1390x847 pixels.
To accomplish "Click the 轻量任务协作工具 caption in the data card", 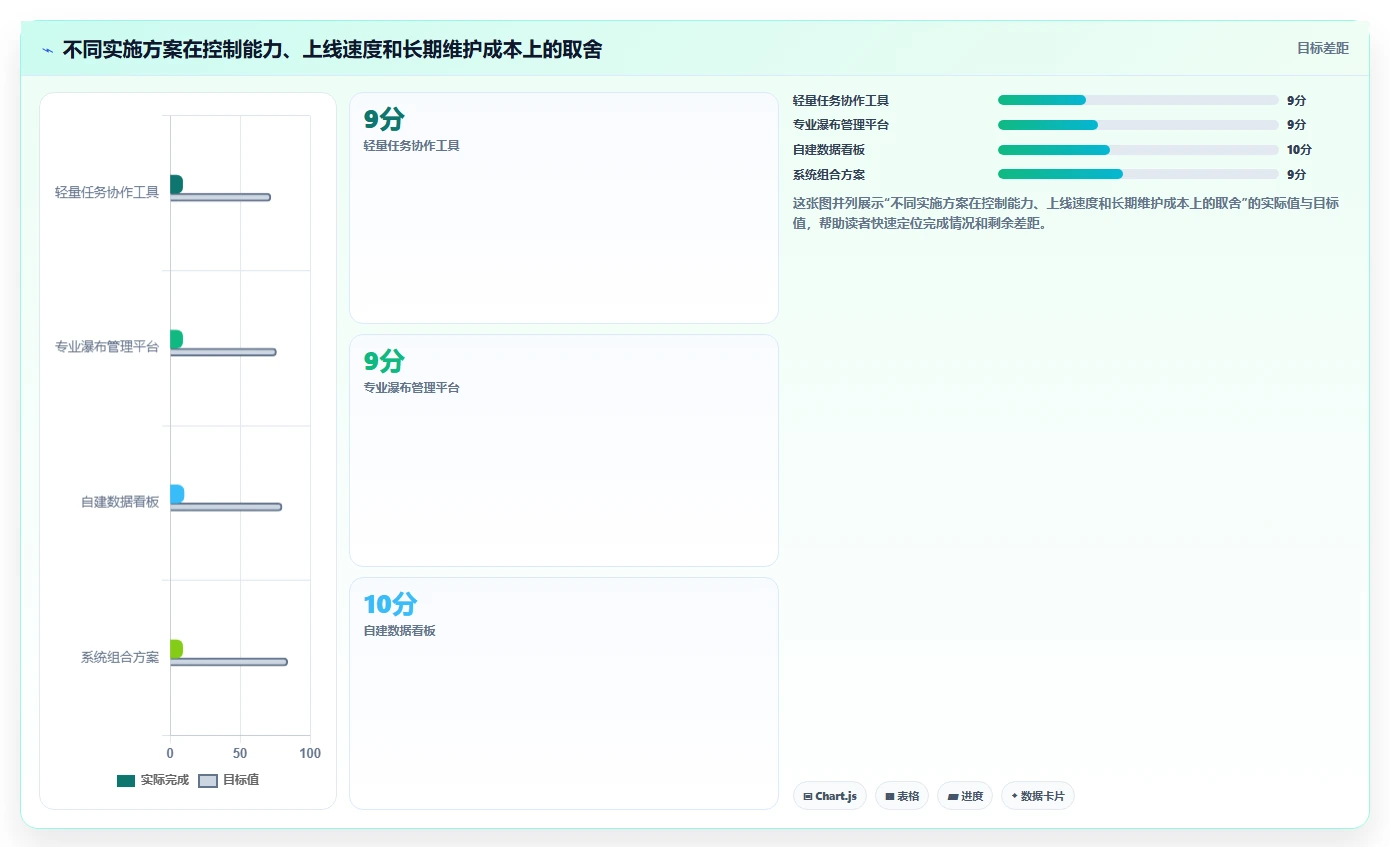I will point(411,145).
